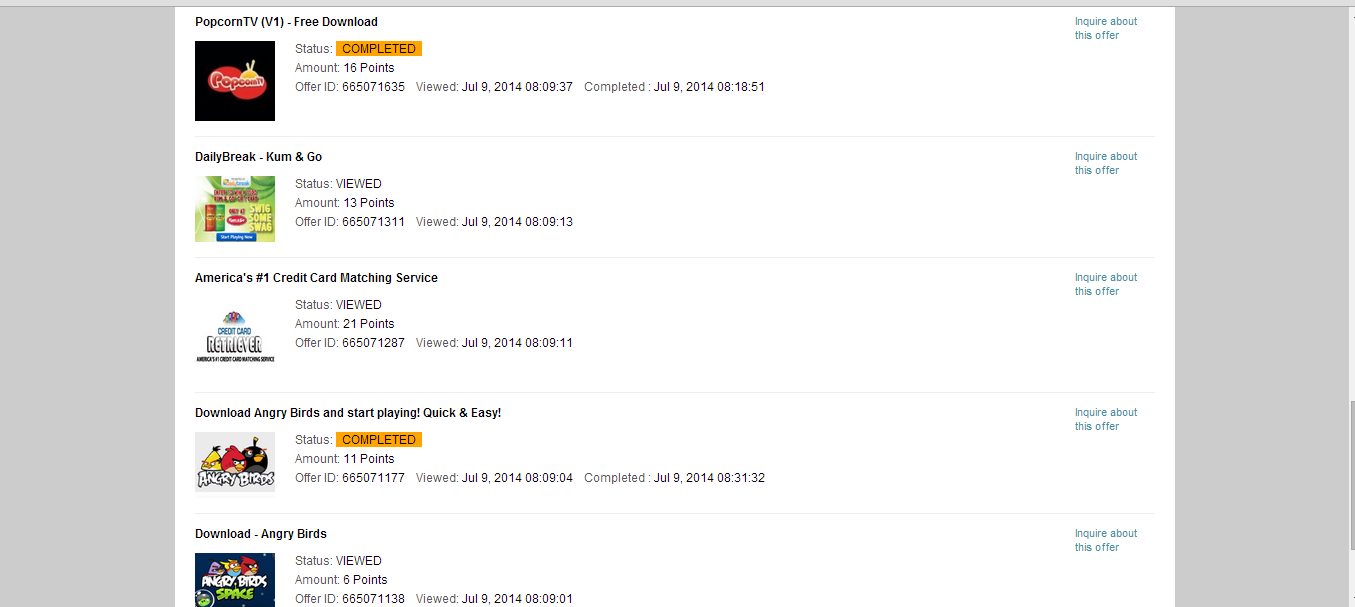The image size is (1355, 607).
Task: Open the PopcornTV offer logo thumbnail
Action: click(235, 81)
